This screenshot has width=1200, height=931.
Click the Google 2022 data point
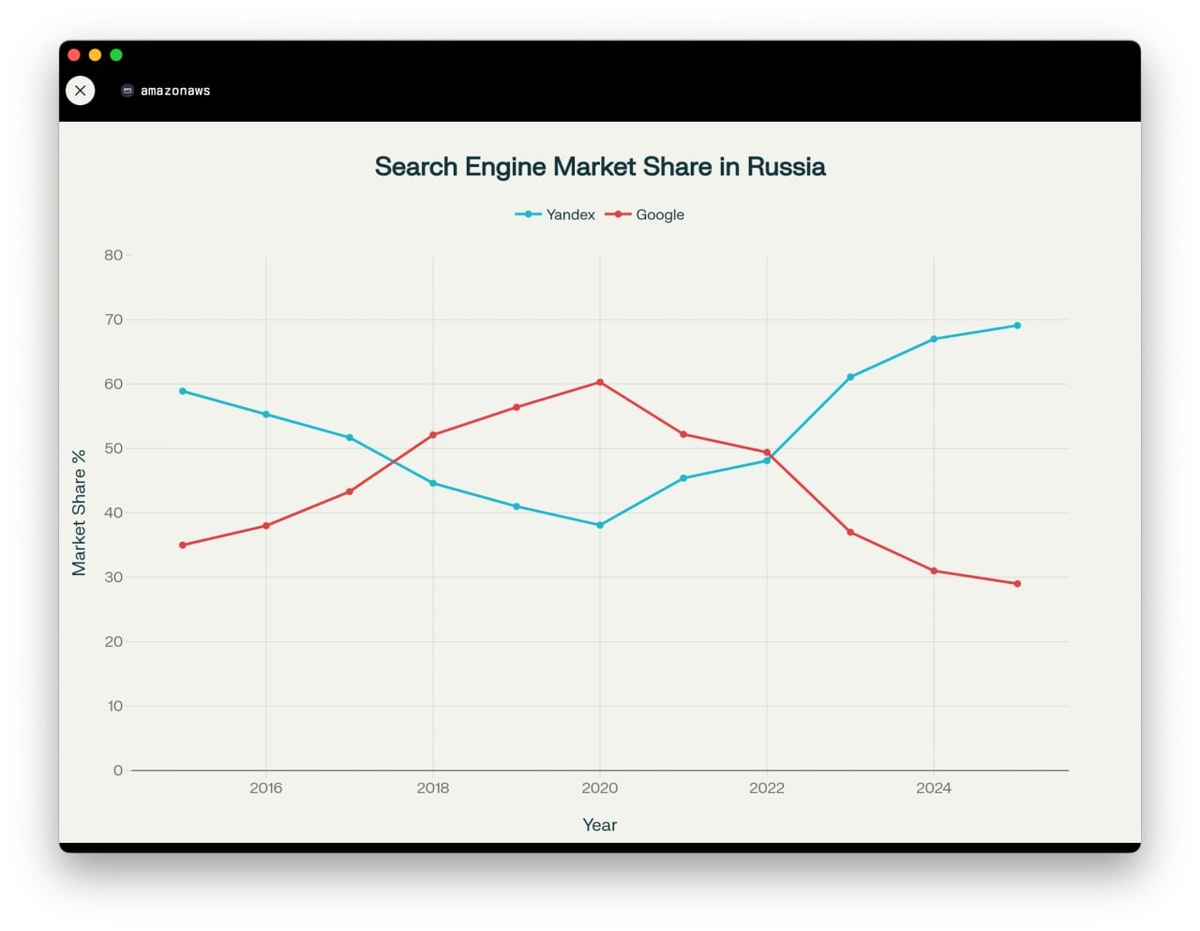coord(767,452)
